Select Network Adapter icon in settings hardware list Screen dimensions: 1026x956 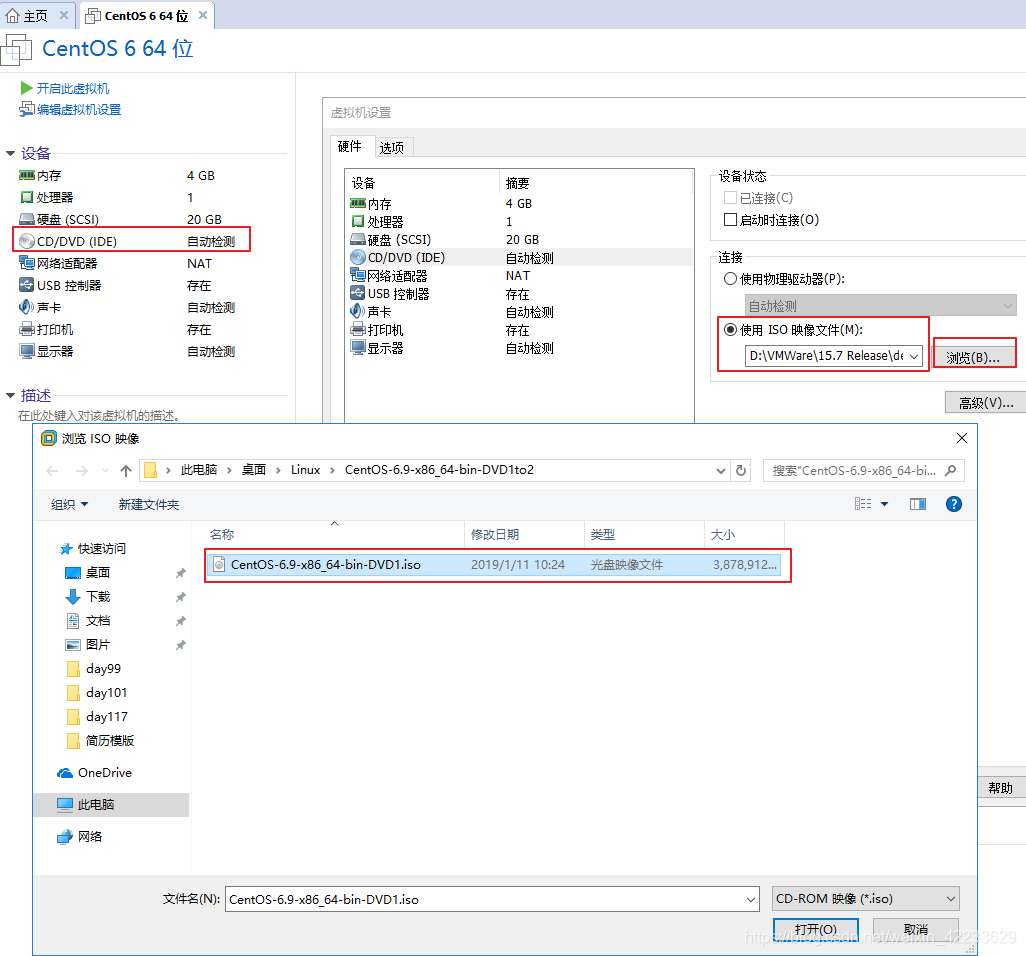(x=358, y=275)
